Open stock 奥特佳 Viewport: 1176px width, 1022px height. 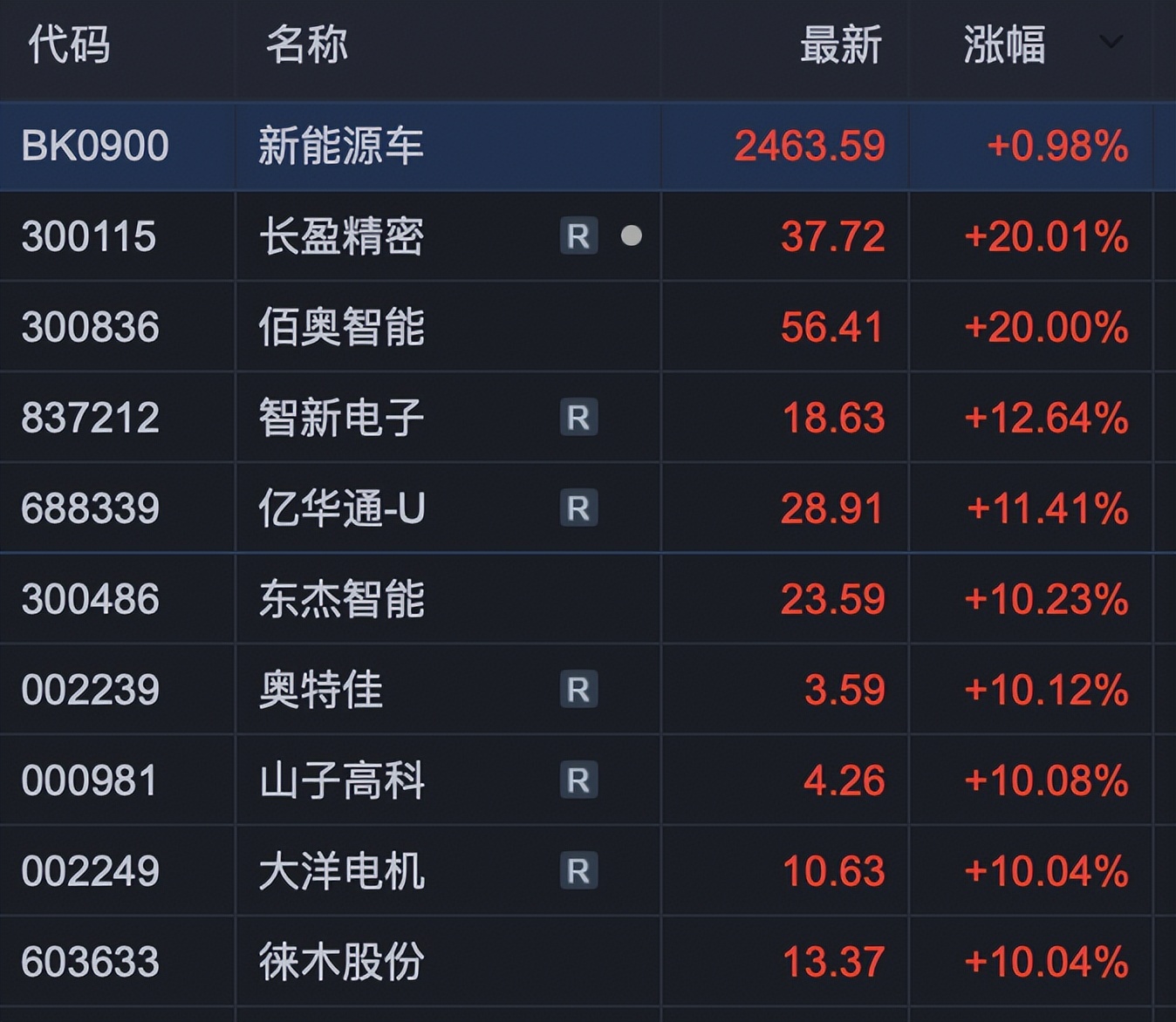pyautogui.click(x=321, y=690)
